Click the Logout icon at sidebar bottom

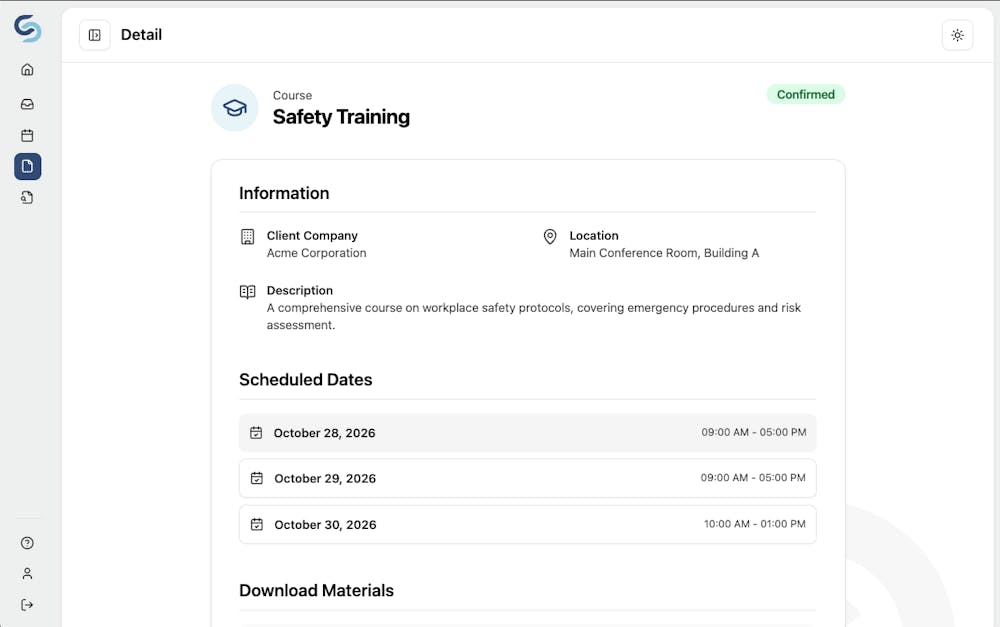pyautogui.click(x=27, y=604)
